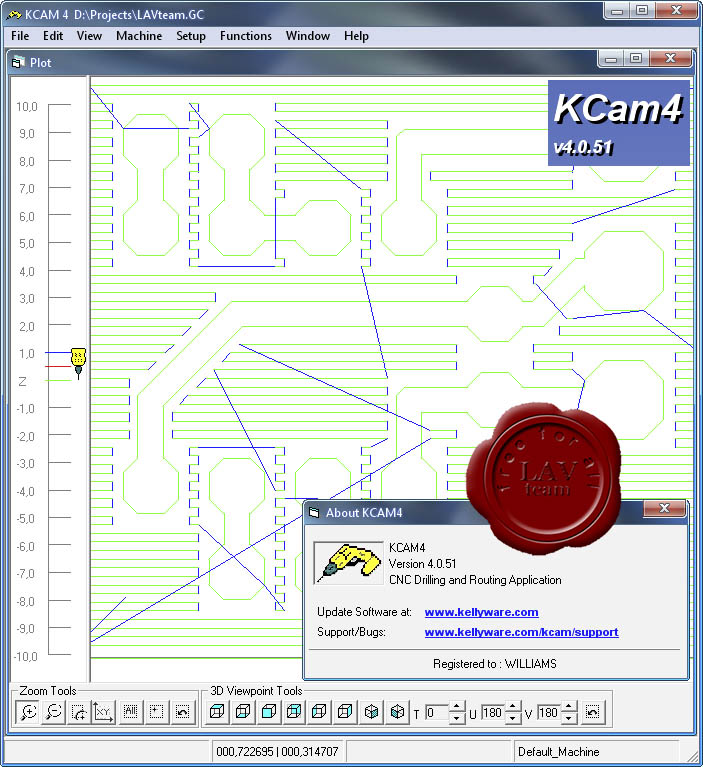The height and width of the screenshot is (767, 703).
Task: Select the fifth 3D viewpoint cube
Action: pyautogui.click(x=319, y=711)
